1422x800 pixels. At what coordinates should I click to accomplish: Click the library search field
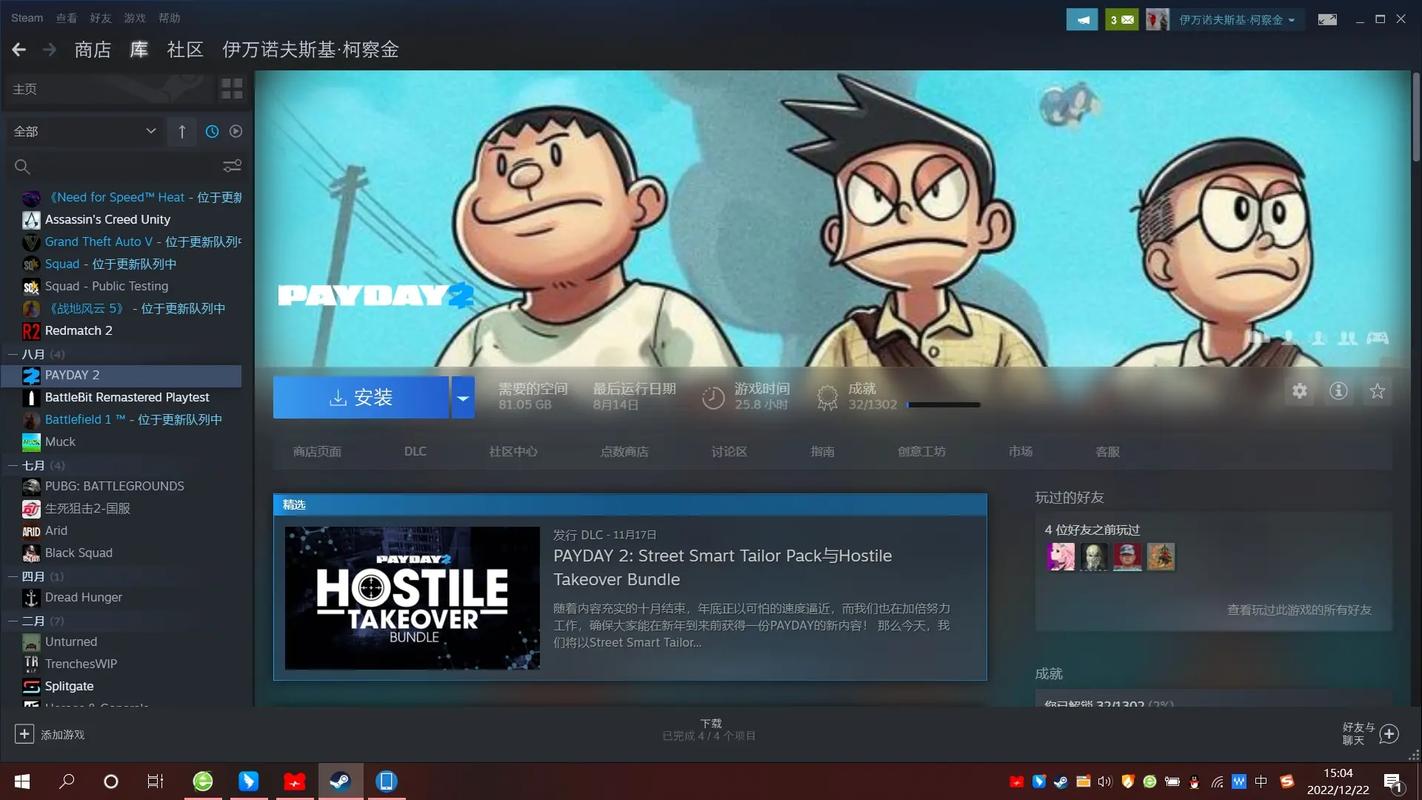110,166
